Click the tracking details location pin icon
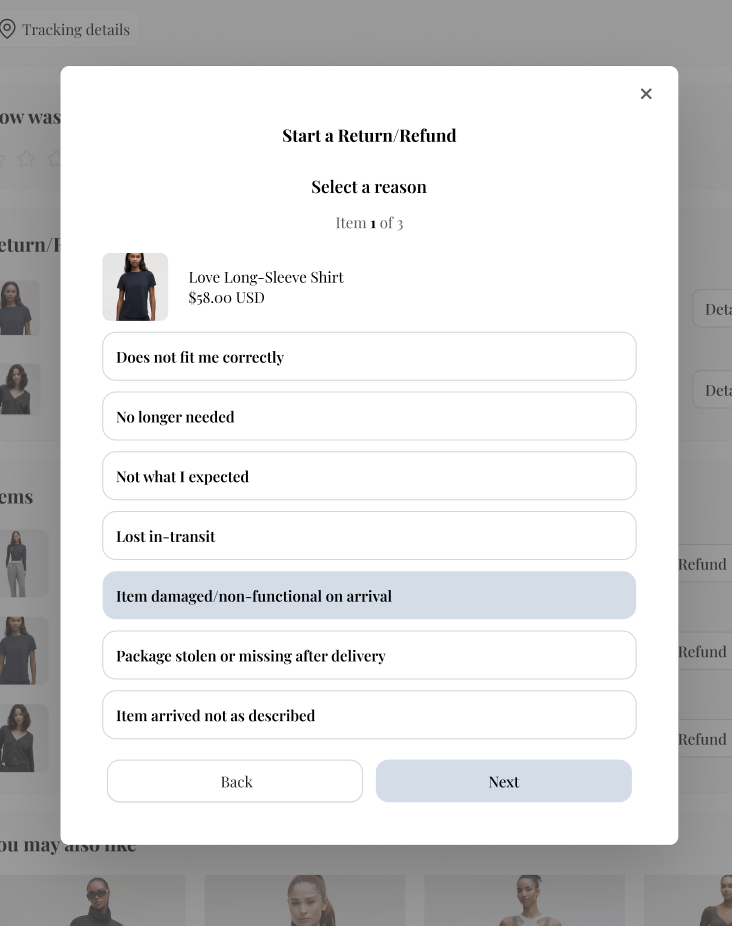 (8, 29)
